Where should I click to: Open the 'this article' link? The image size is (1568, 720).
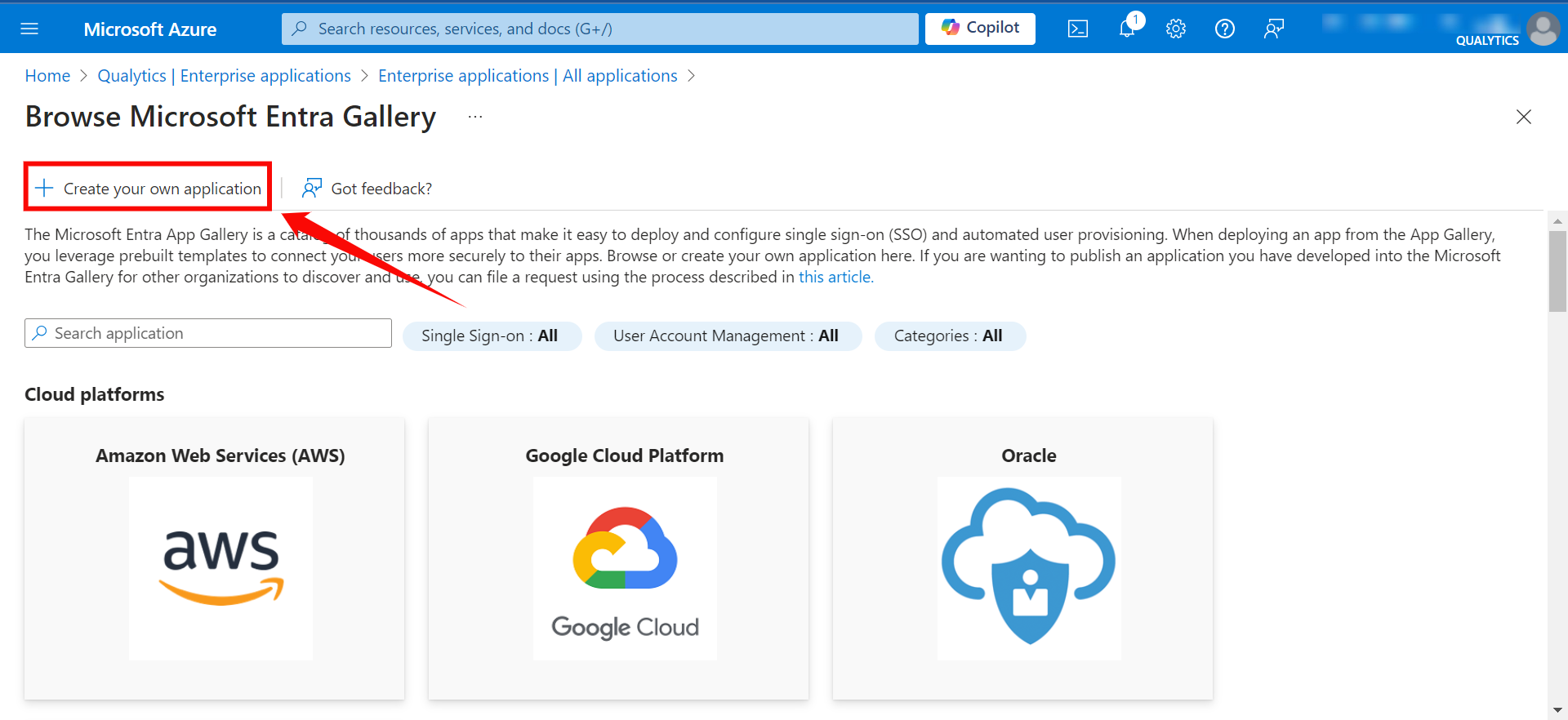(x=836, y=278)
